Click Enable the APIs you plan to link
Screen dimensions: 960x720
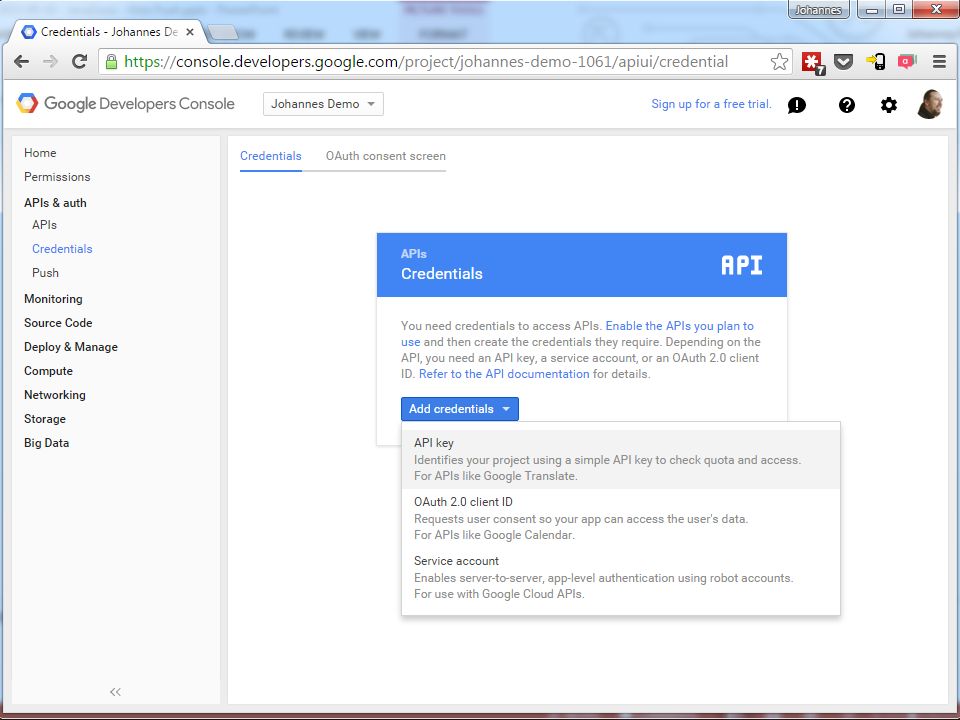tap(680, 326)
